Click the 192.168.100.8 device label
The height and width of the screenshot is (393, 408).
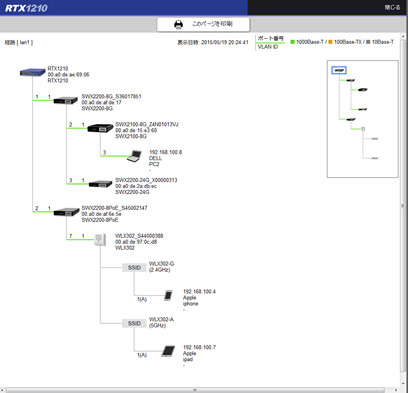pyautogui.click(x=166, y=152)
